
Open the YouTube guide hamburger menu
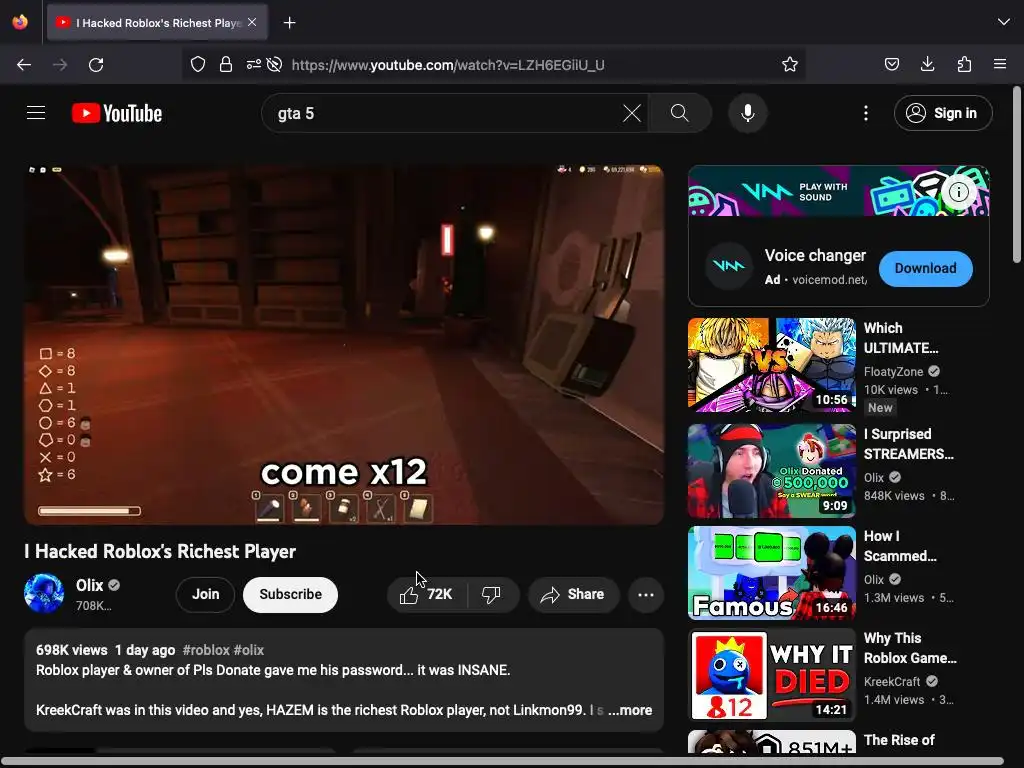(36, 113)
